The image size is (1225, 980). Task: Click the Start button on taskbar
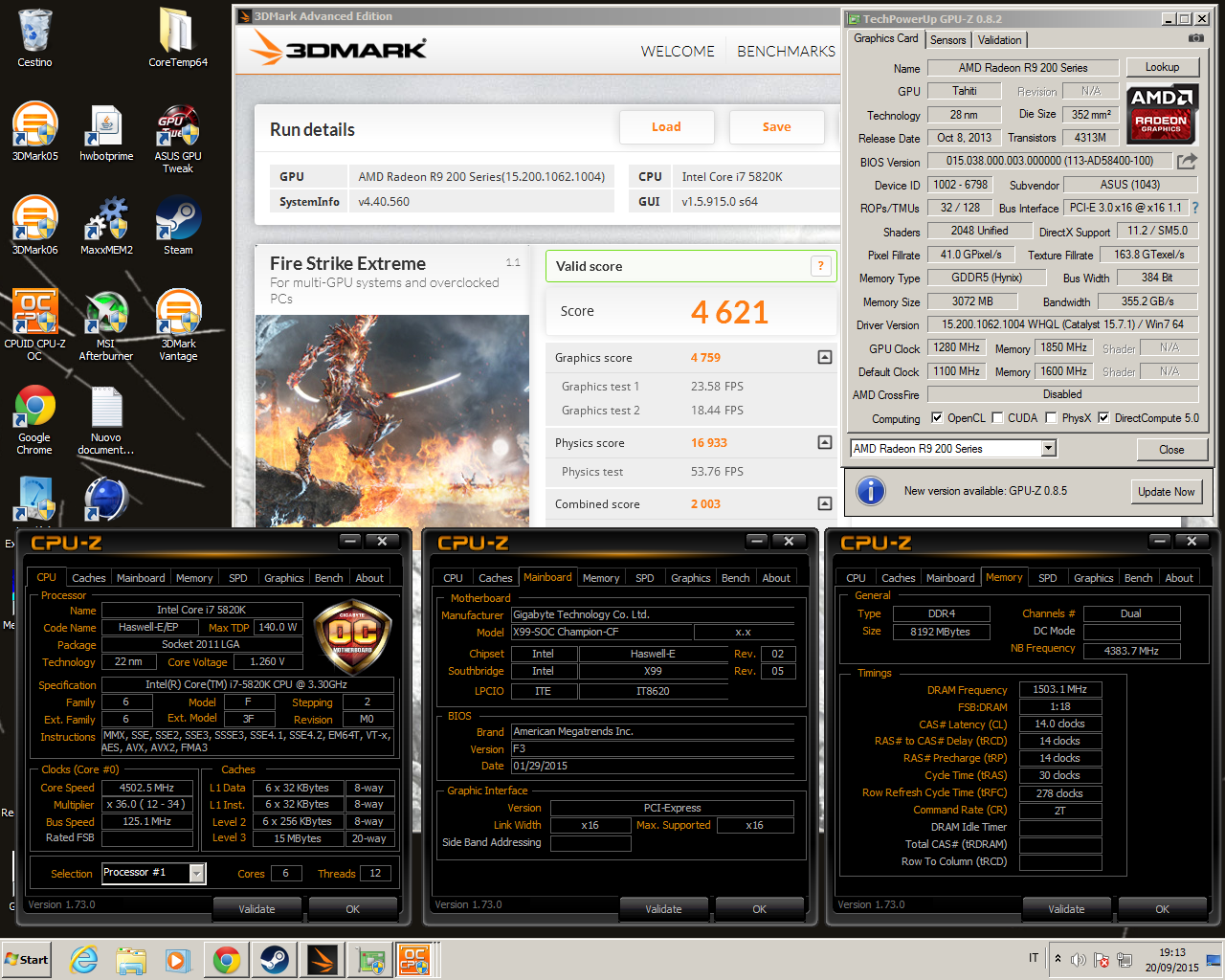click(27, 960)
